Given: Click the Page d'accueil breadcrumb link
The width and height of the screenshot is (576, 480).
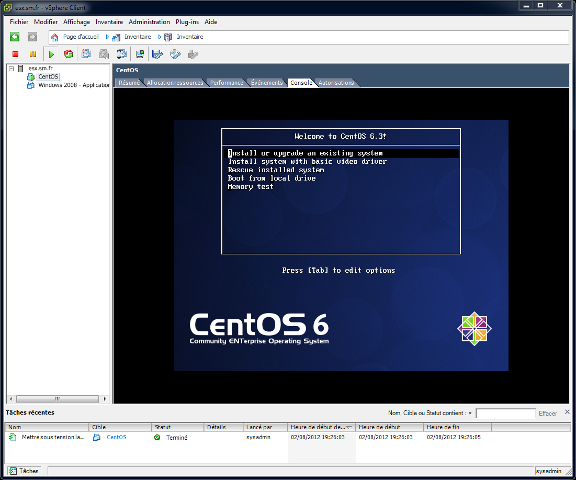Looking at the screenshot, I should pyautogui.click(x=81, y=37).
